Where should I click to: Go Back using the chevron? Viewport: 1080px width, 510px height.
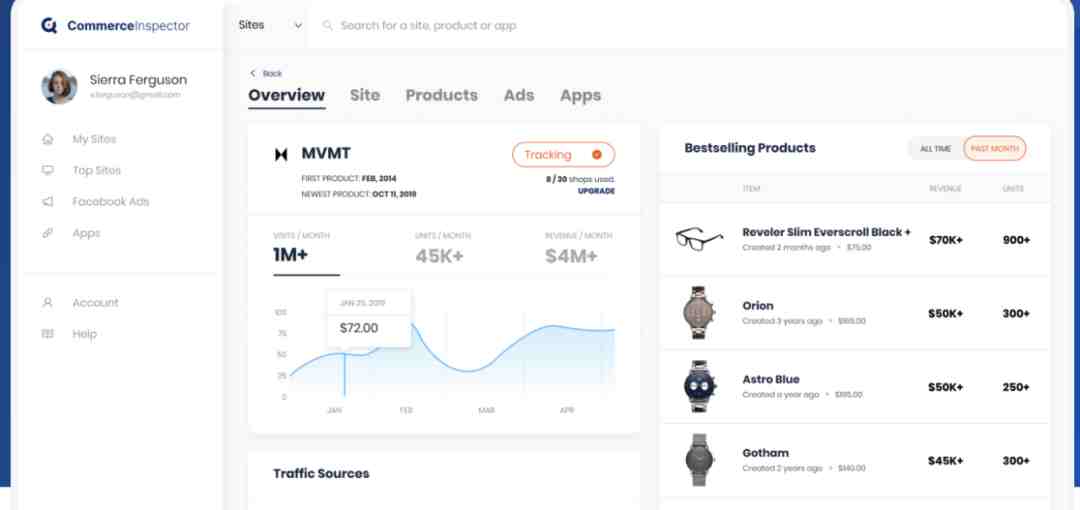coord(253,73)
